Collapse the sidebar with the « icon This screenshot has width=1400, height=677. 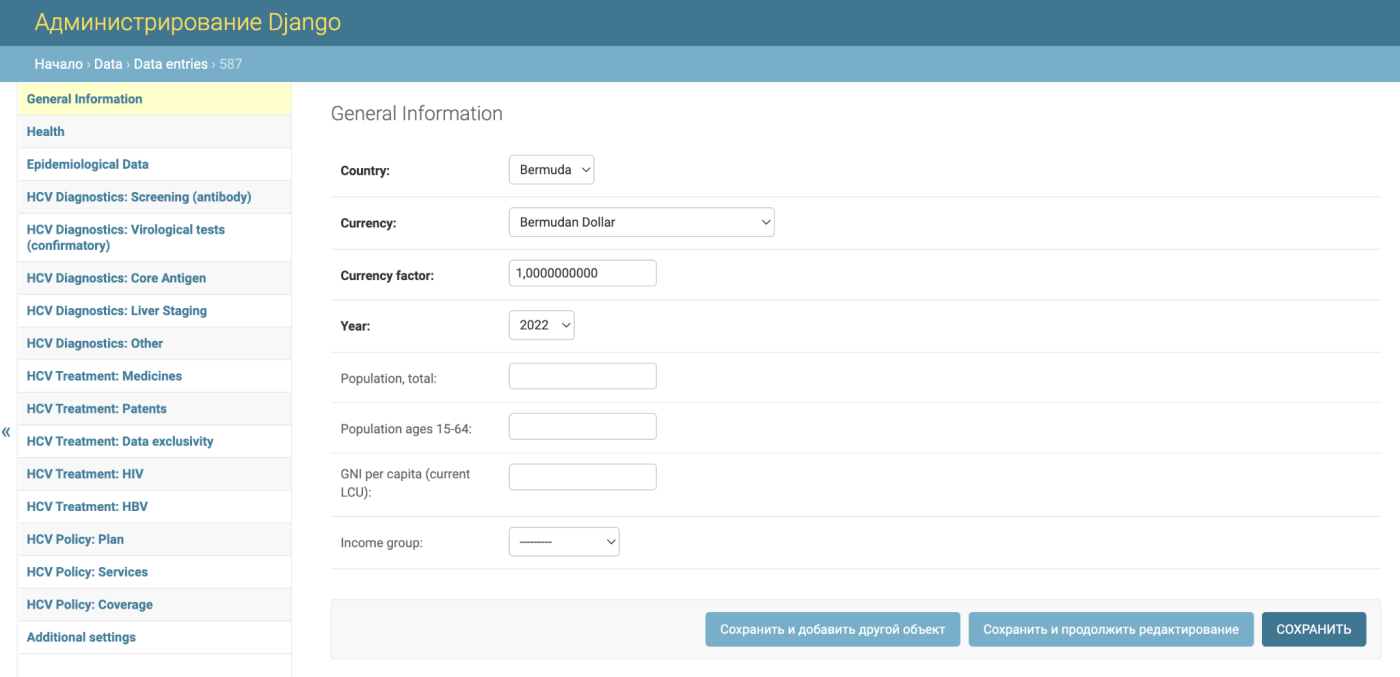click(x=6, y=432)
